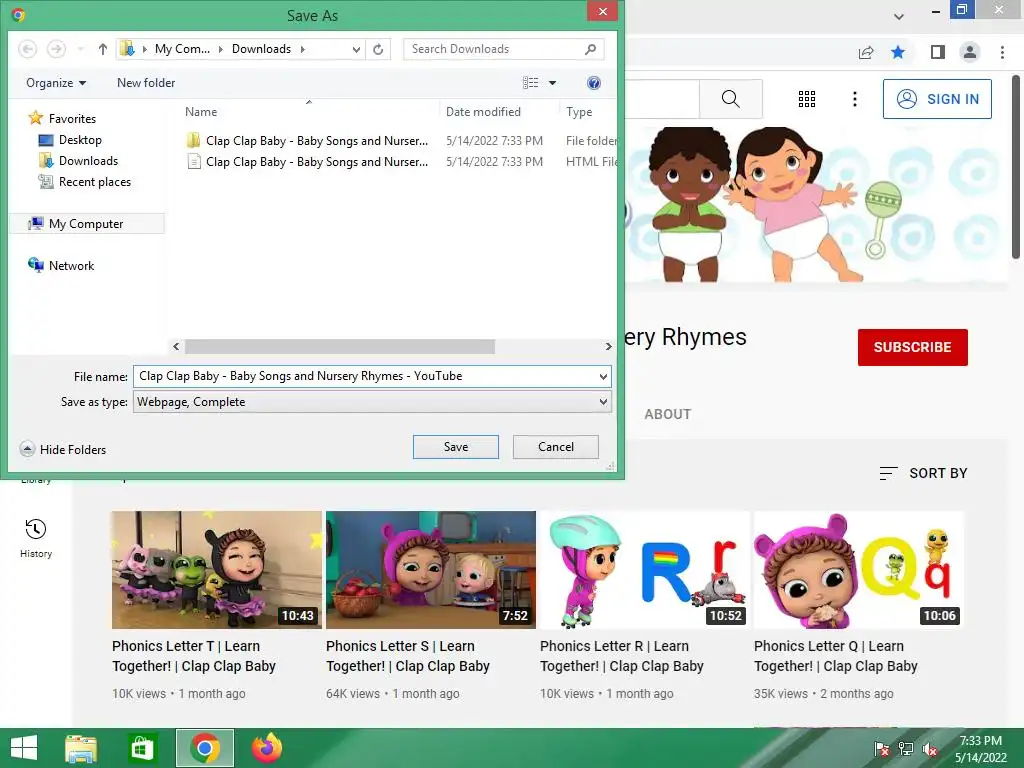Switch to the ABOUT channel tab
Image resolution: width=1024 pixels, height=768 pixels.
[667, 414]
